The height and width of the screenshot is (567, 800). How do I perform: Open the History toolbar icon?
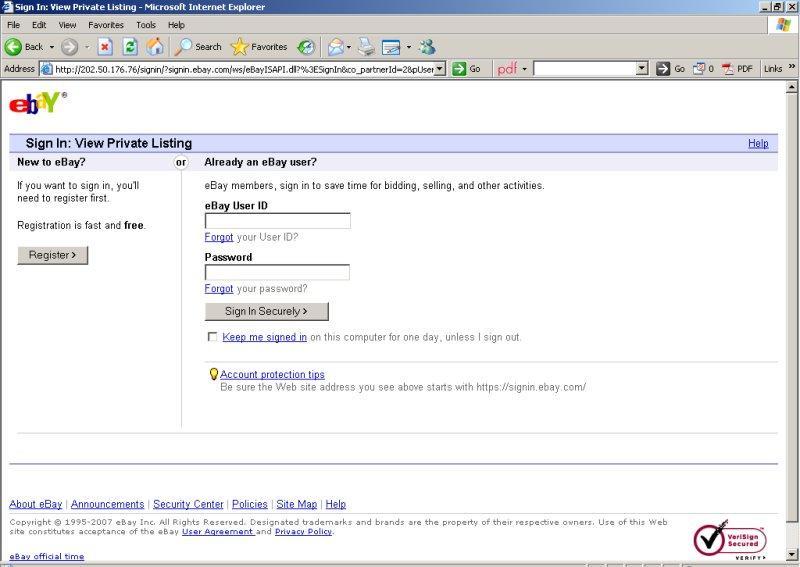click(306, 47)
